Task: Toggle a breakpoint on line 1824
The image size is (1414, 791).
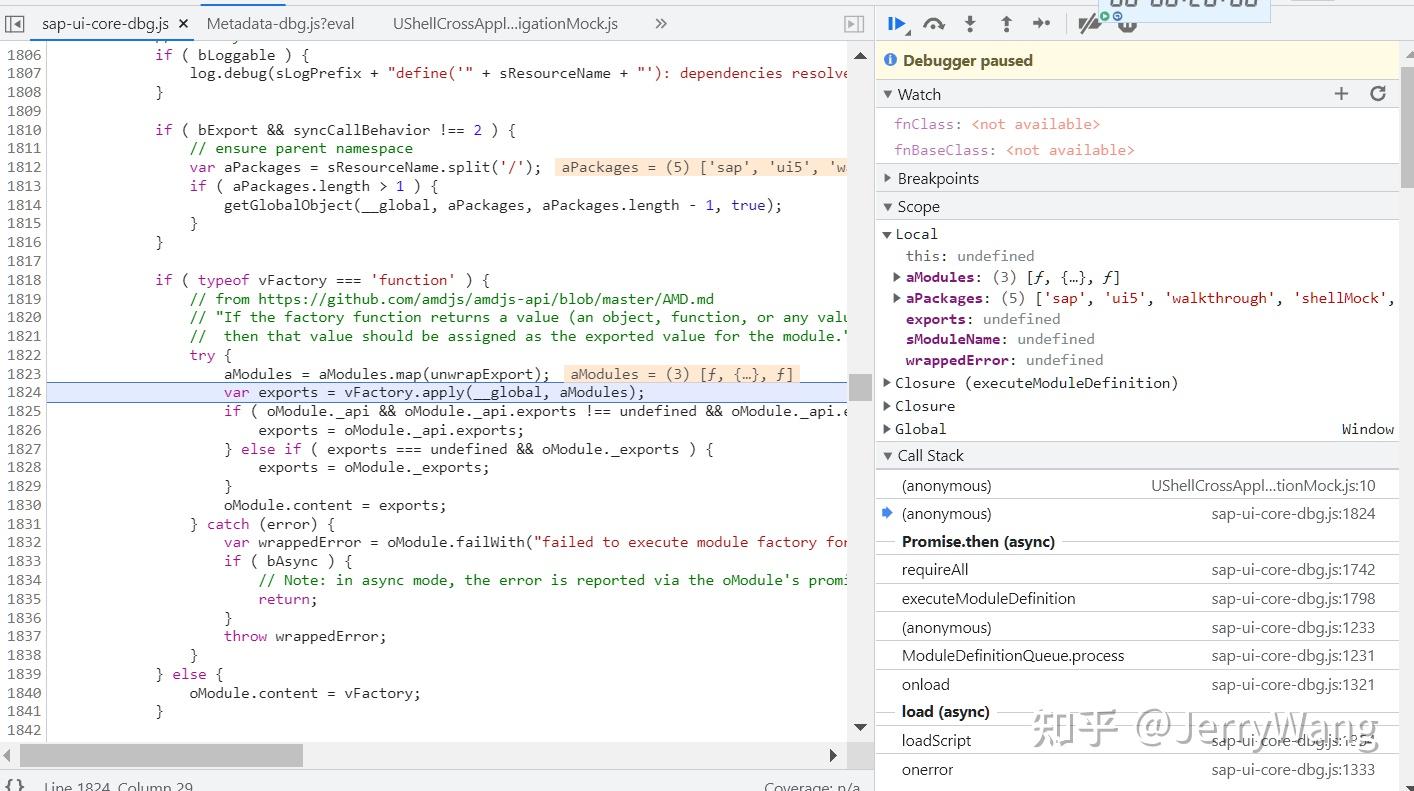Action: pyautogui.click(x=24, y=392)
